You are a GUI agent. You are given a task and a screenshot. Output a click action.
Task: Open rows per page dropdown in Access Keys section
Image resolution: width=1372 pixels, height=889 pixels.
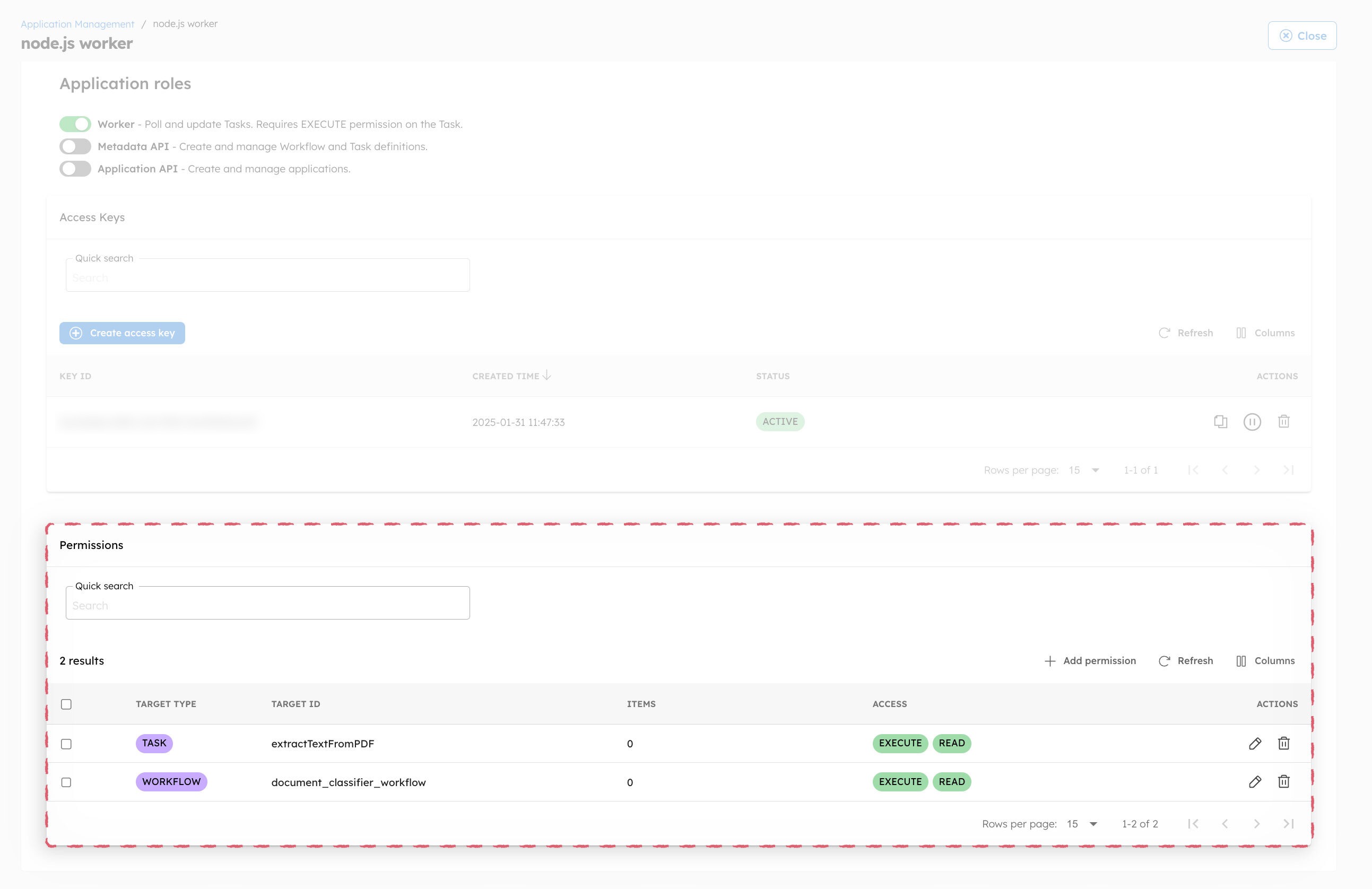point(1082,470)
